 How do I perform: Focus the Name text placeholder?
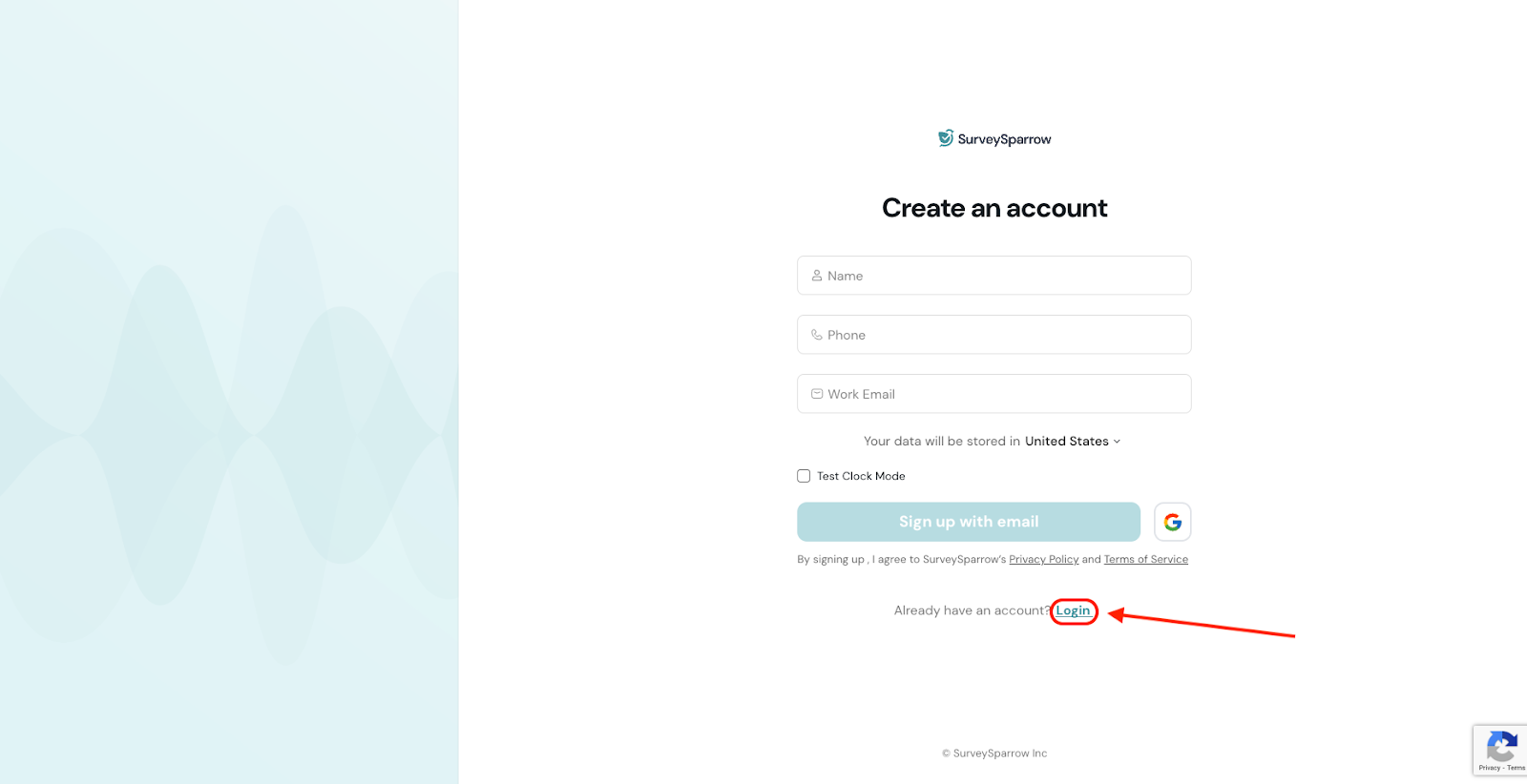click(x=846, y=276)
